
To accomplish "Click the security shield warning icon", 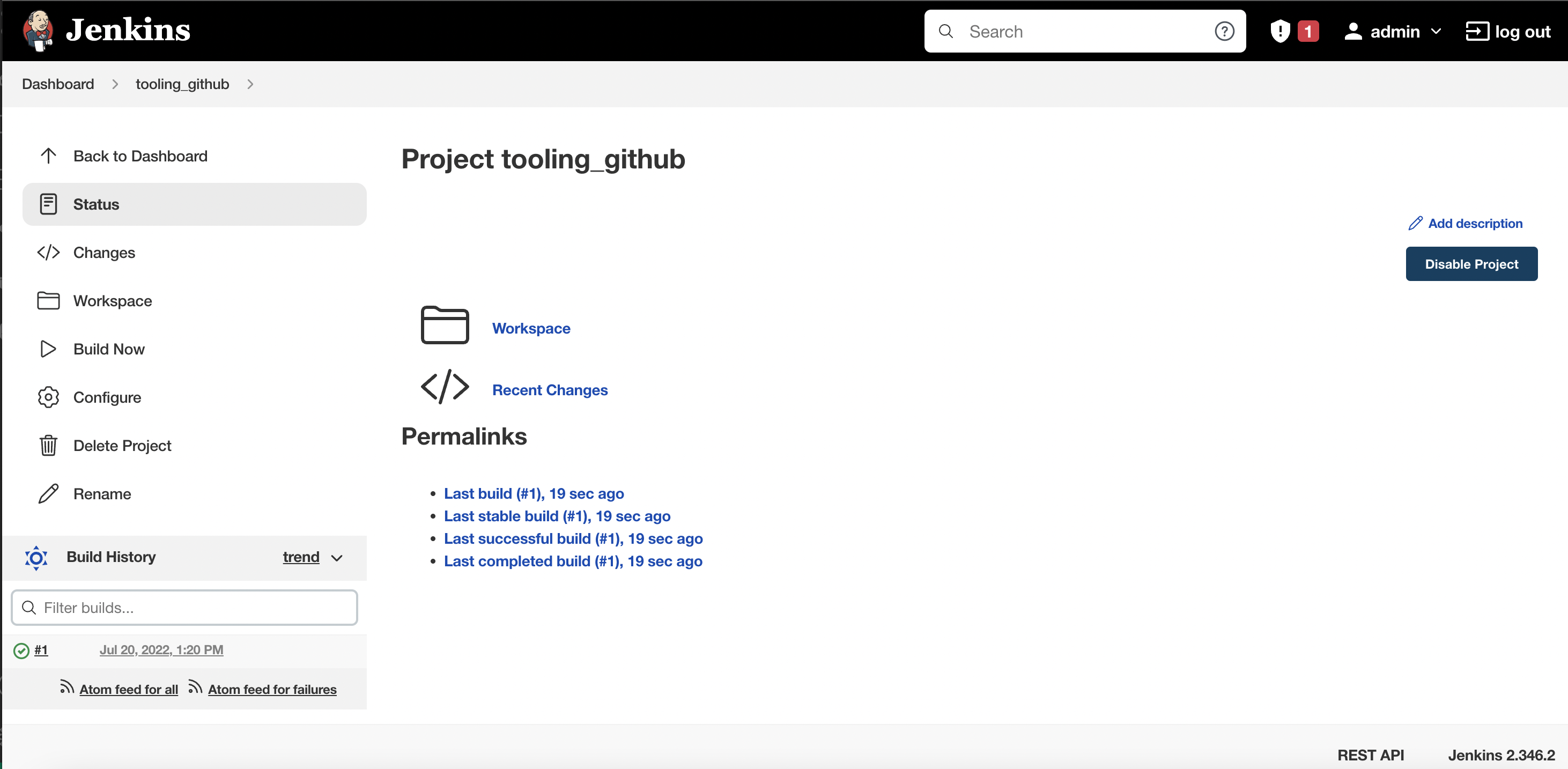I will pos(1280,31).
